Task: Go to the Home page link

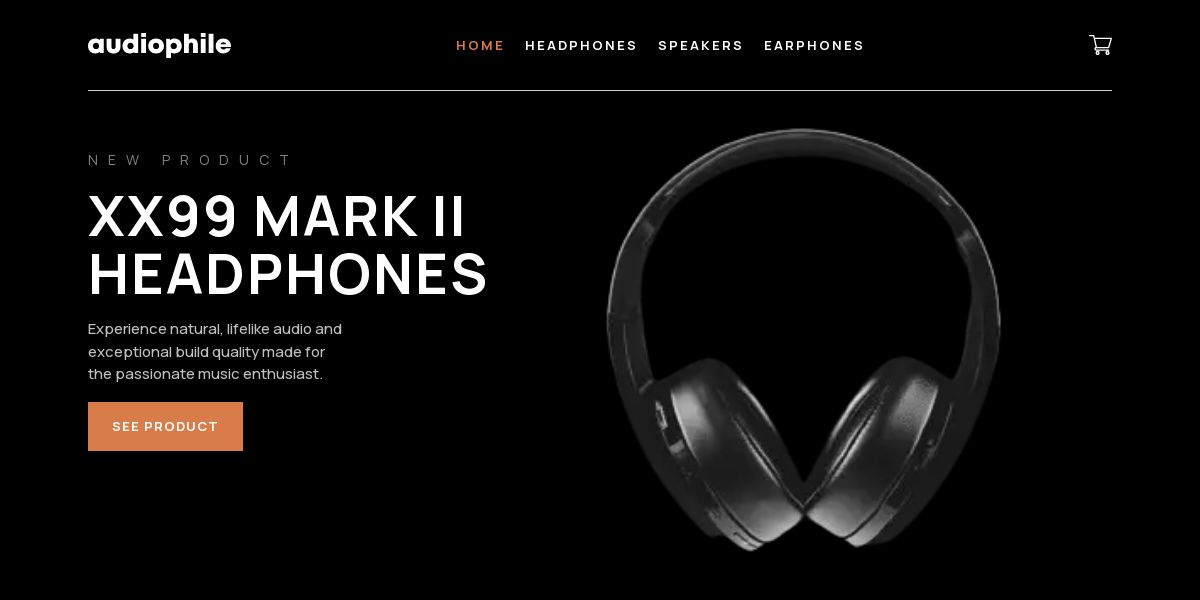Action: (x=480, y=46)
